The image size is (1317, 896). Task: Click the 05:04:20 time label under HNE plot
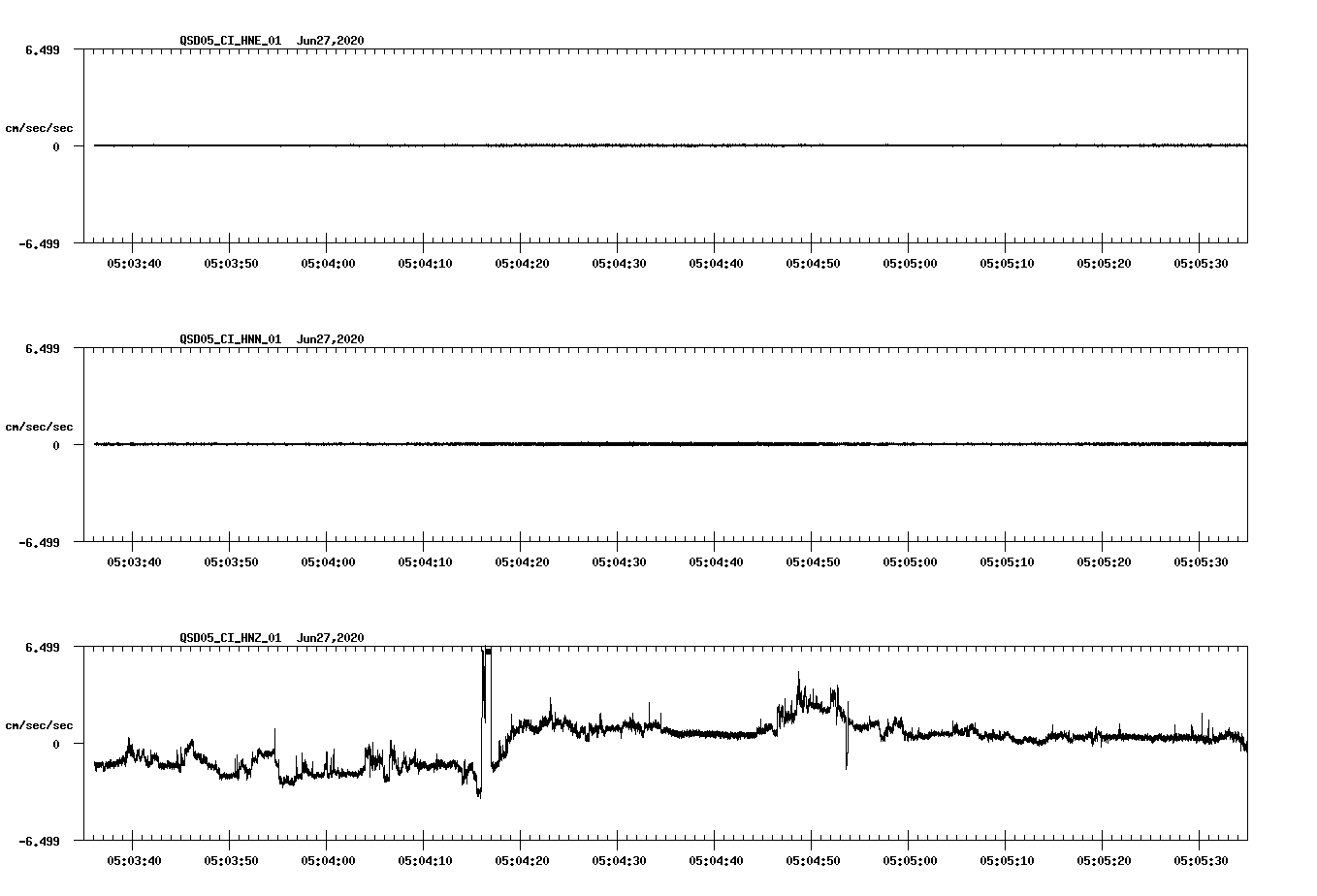point(522,264)
